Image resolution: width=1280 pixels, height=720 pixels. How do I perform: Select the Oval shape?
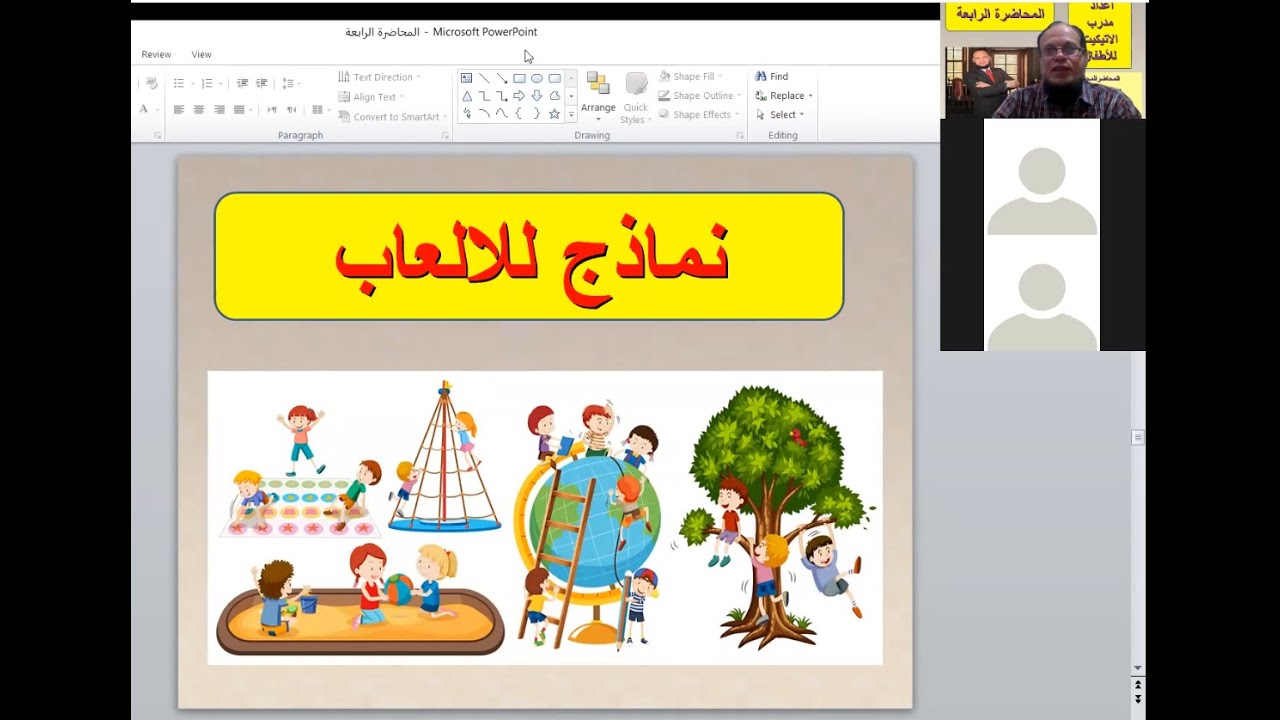click(x=537, y=78)
